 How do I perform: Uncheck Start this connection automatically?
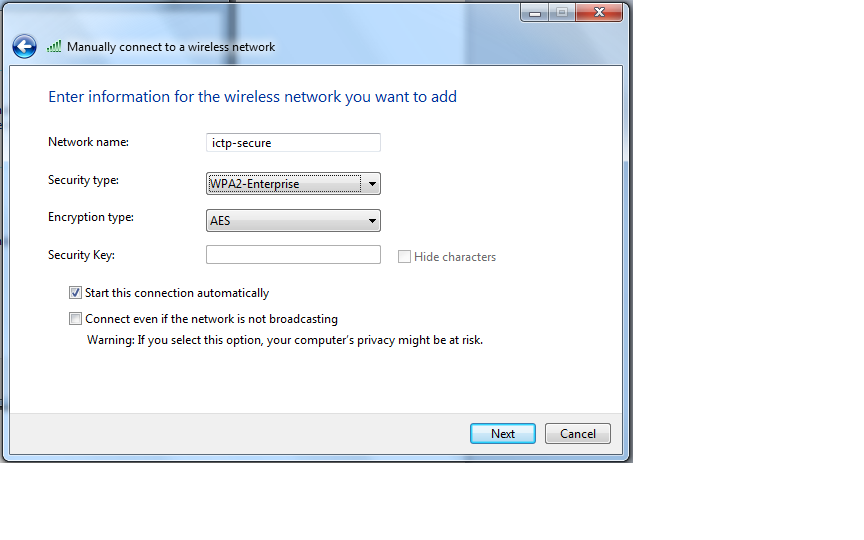tap(76, 293)
